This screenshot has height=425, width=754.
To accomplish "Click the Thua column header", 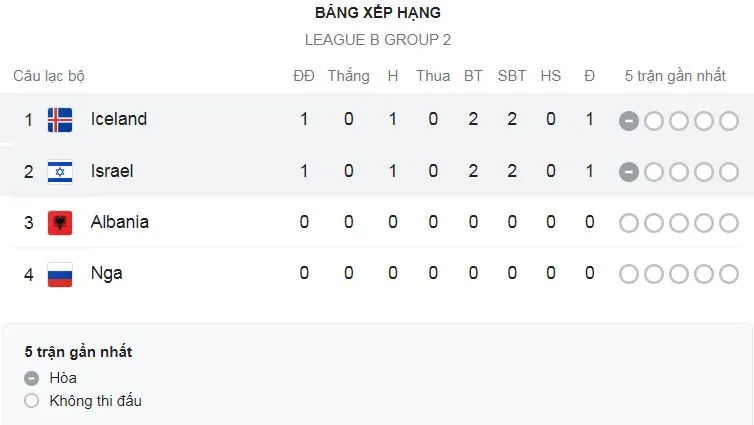I will [x=433, y=76].
